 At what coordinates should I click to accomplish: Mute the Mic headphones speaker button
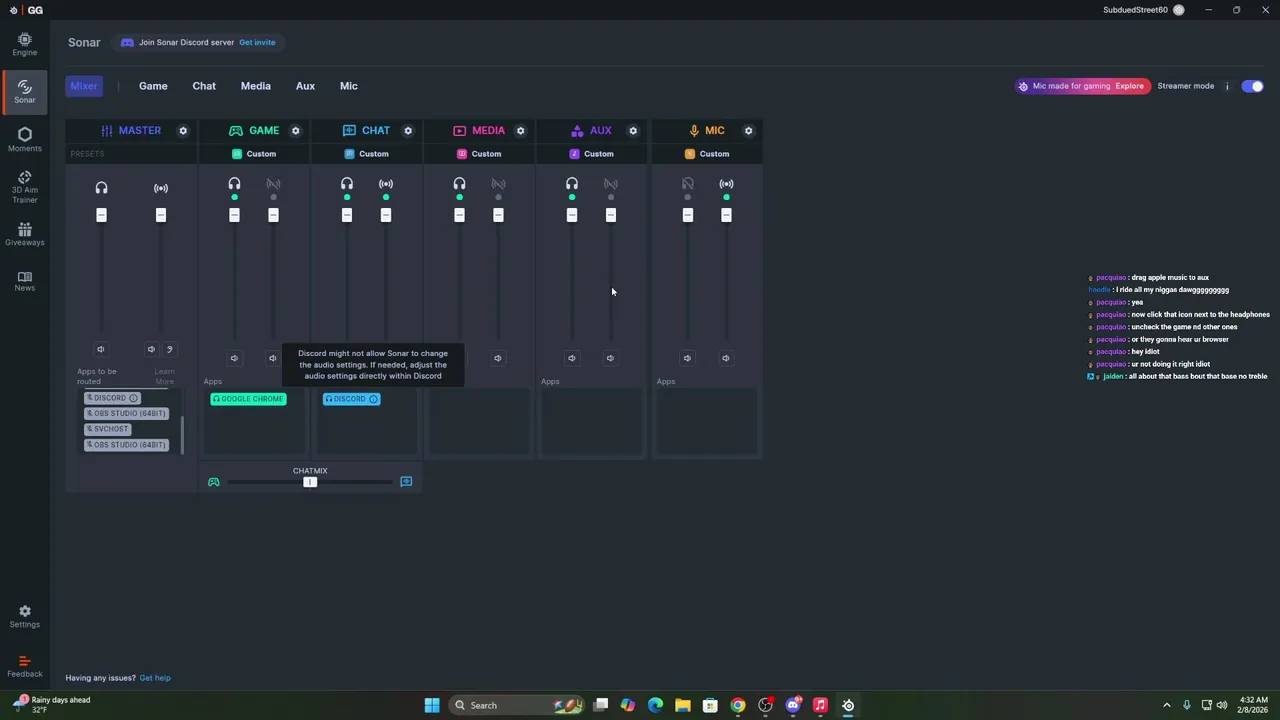pos(687,358)
